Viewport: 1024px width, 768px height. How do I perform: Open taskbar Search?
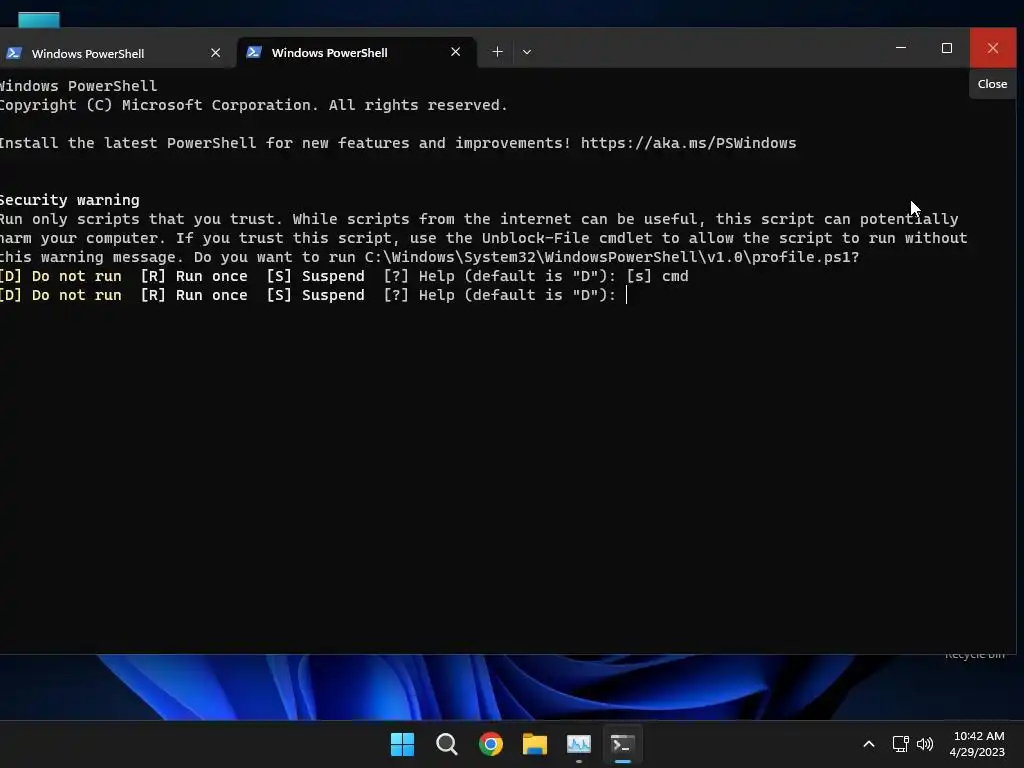pyautogui.click(x=447, y=744)
